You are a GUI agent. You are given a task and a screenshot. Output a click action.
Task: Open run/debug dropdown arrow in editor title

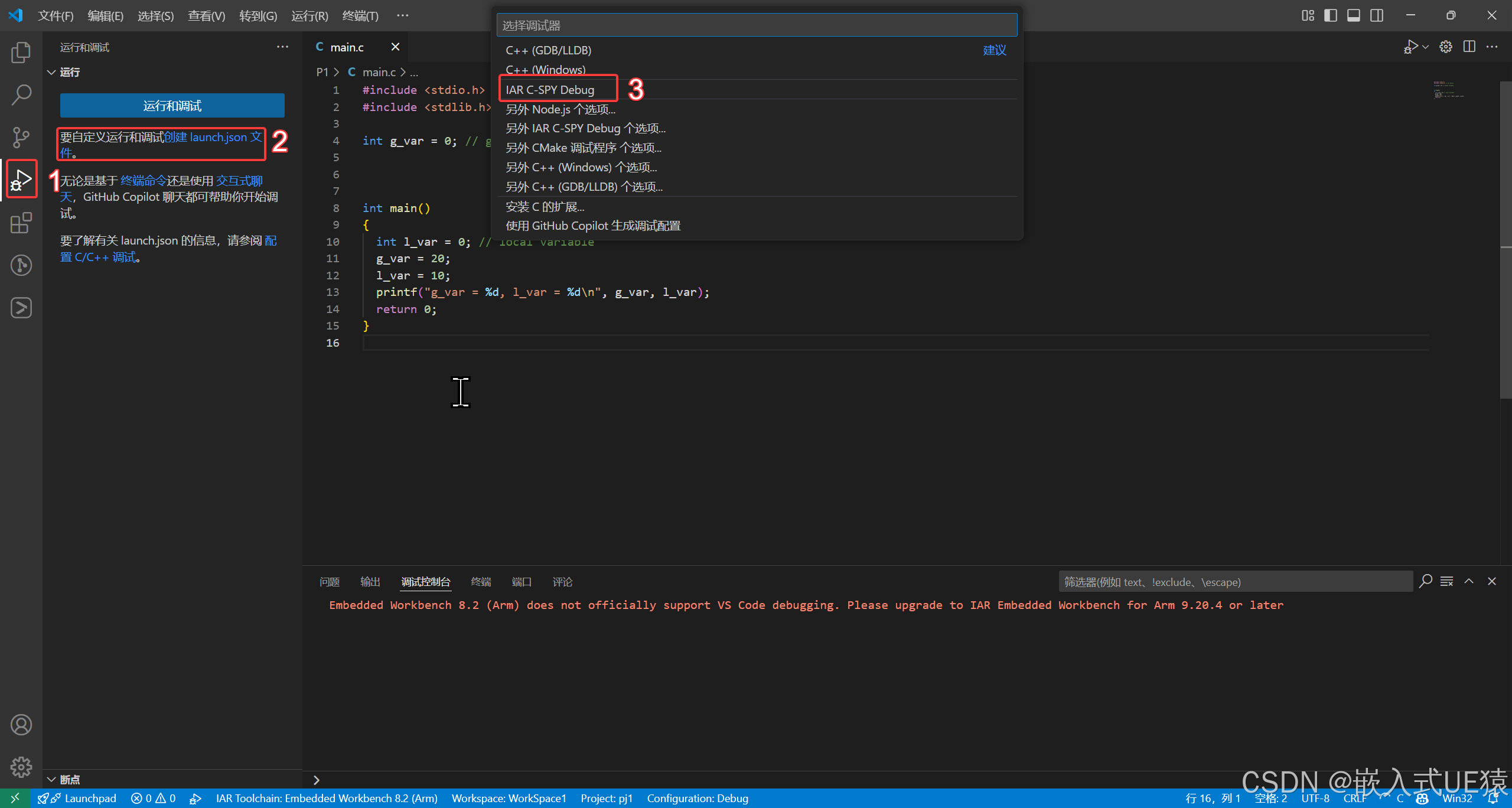(1426, 47)
